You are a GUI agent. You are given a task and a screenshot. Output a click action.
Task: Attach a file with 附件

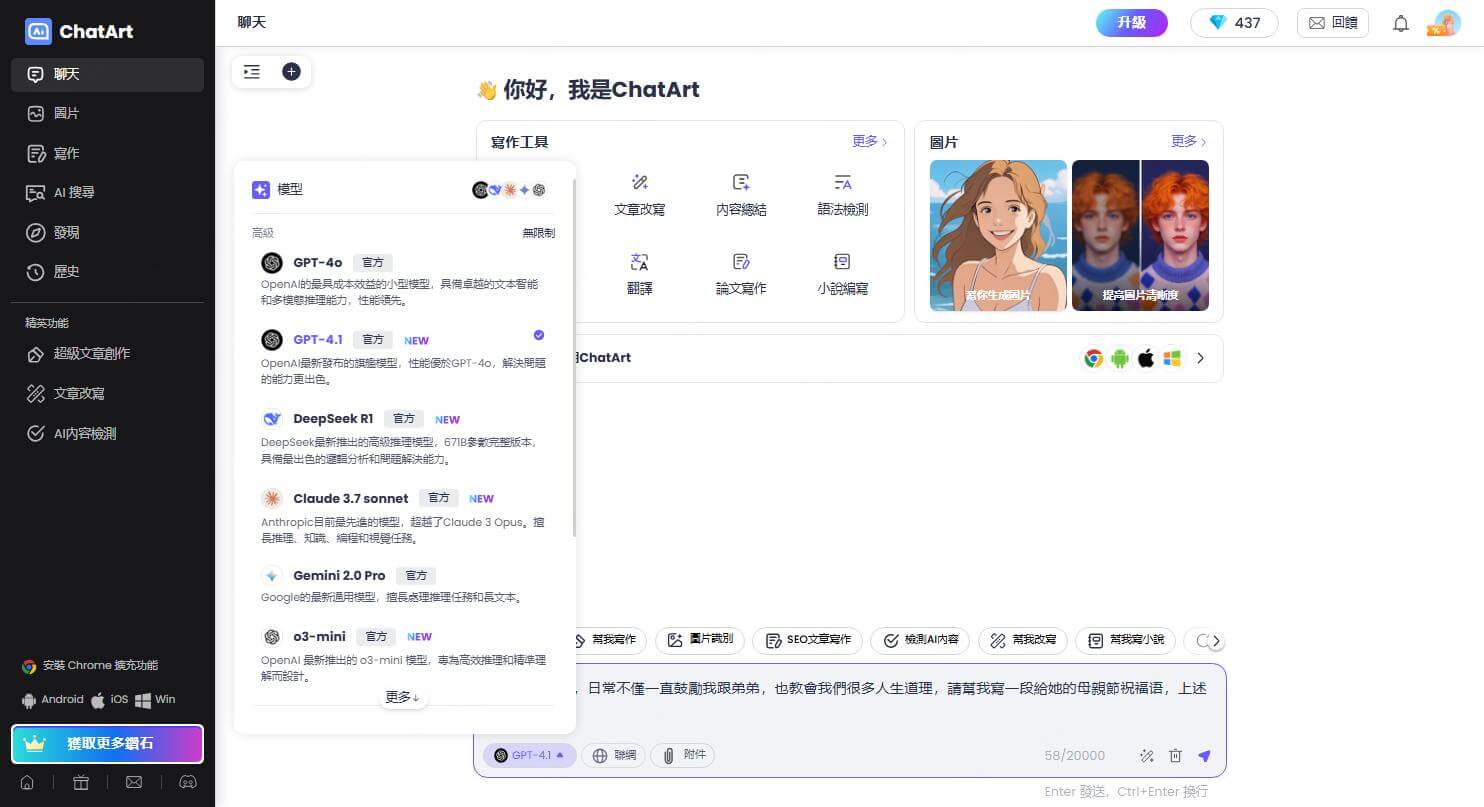tap(683, 755)
